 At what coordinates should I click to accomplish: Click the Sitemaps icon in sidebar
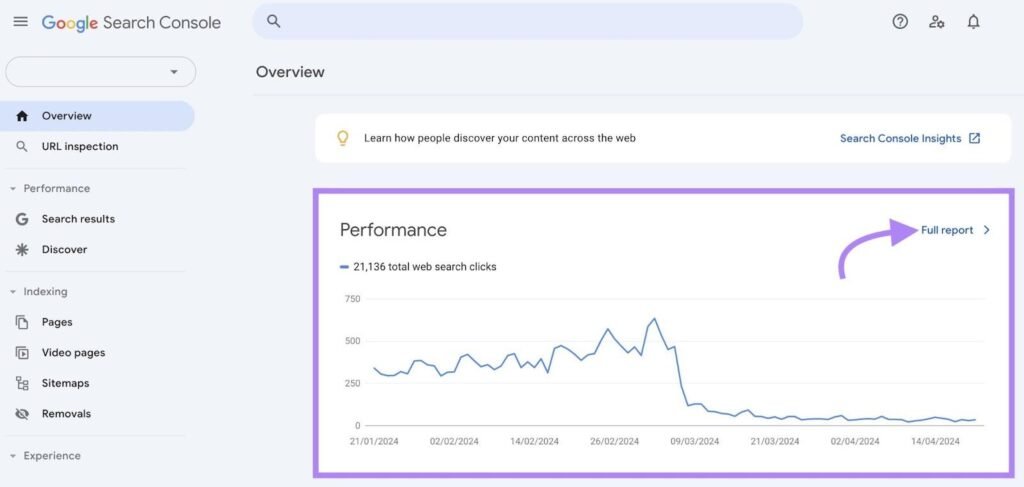point(22,383)
